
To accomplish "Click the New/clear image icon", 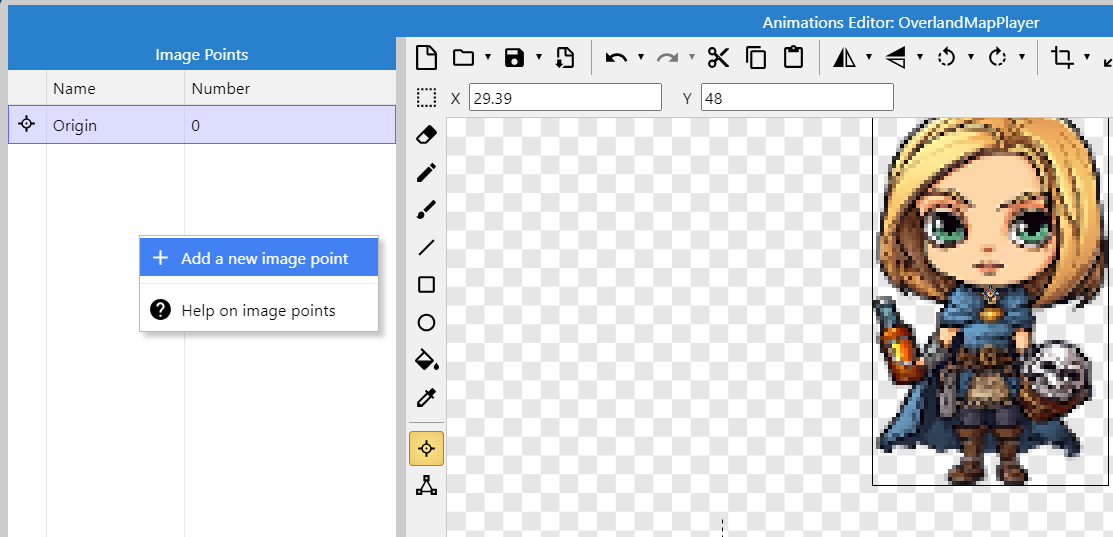I will coord(427,57).
